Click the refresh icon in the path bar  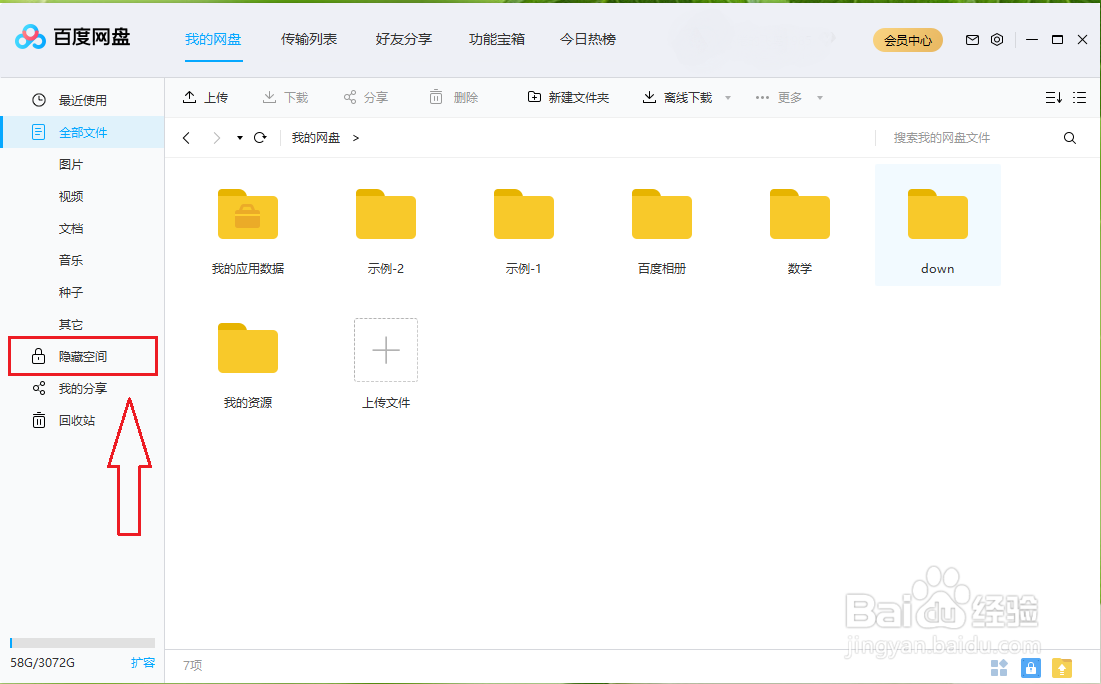[x=260, y=137]
